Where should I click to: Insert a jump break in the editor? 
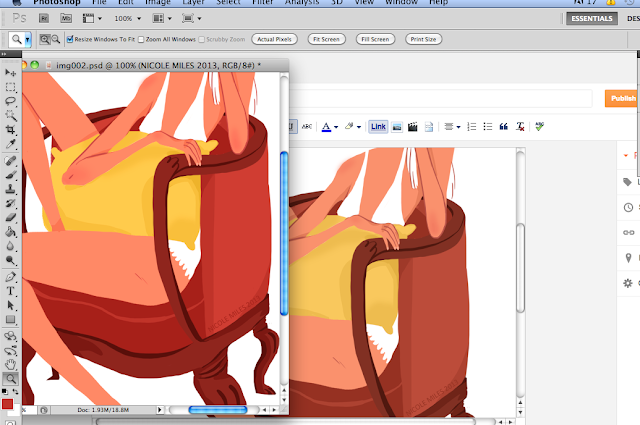point(429,127)
